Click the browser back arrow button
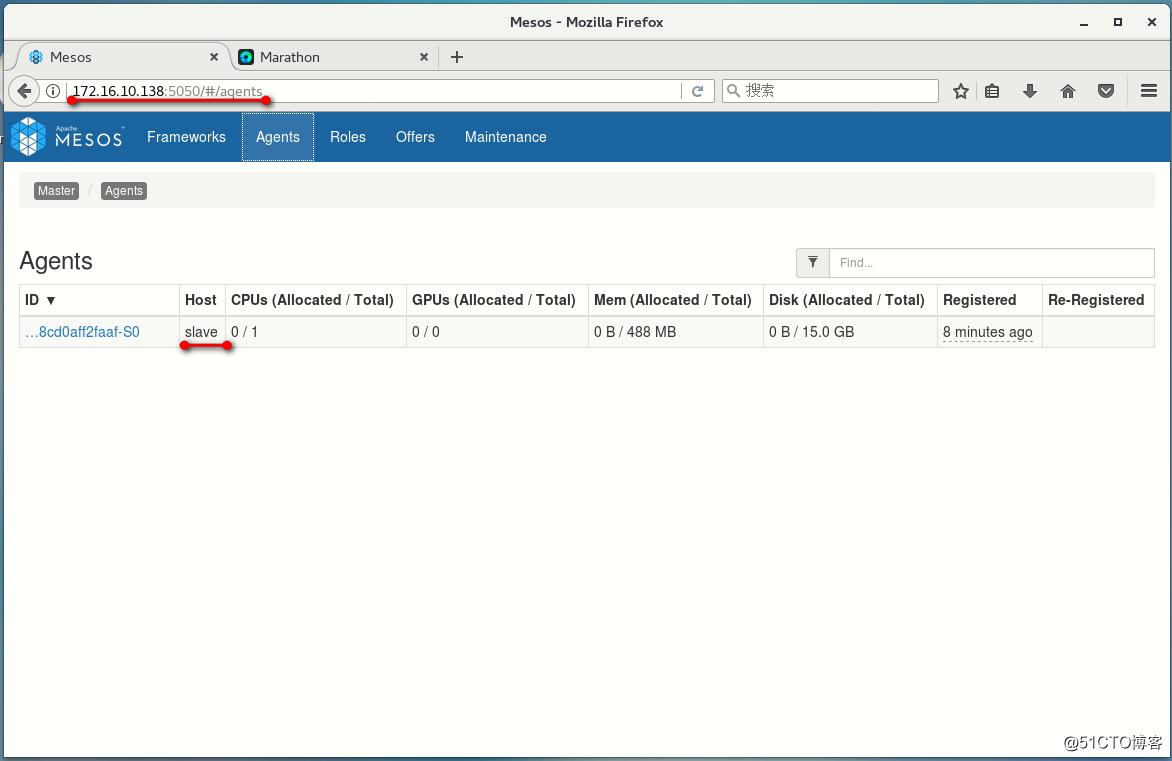The height and width of the screenshot is (761, 1172). click(x=24, y=91)
